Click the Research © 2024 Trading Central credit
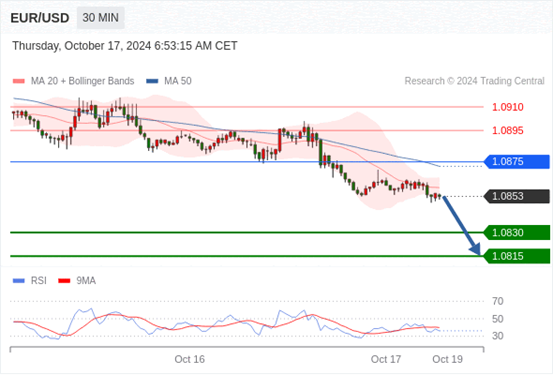The width and height of the screenshot is (553, 375). pos(474,81)
